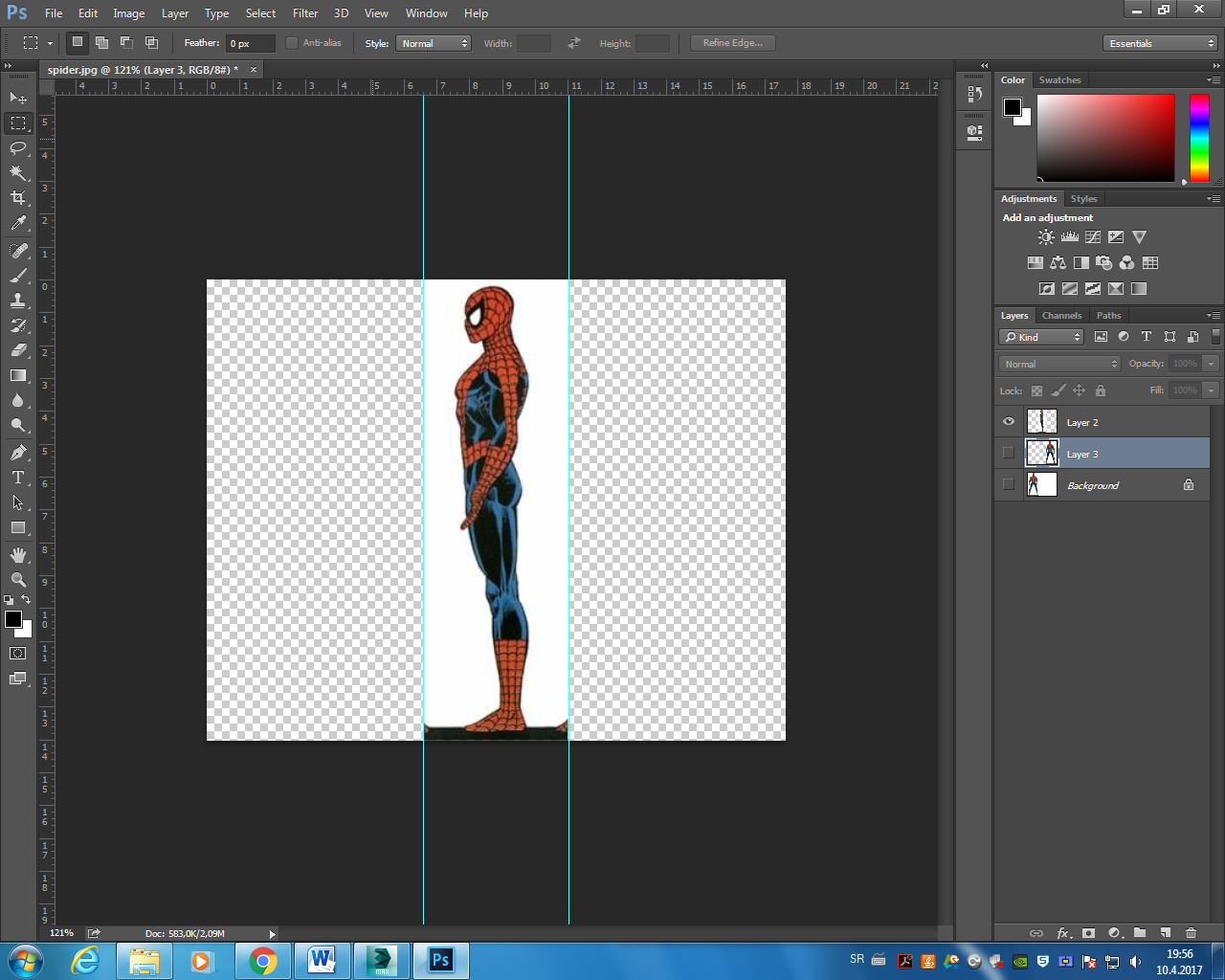Screen dimensions: 1225x980
Task: Select the Rectangular Marquee tool
Action: (x=18, y=123)
